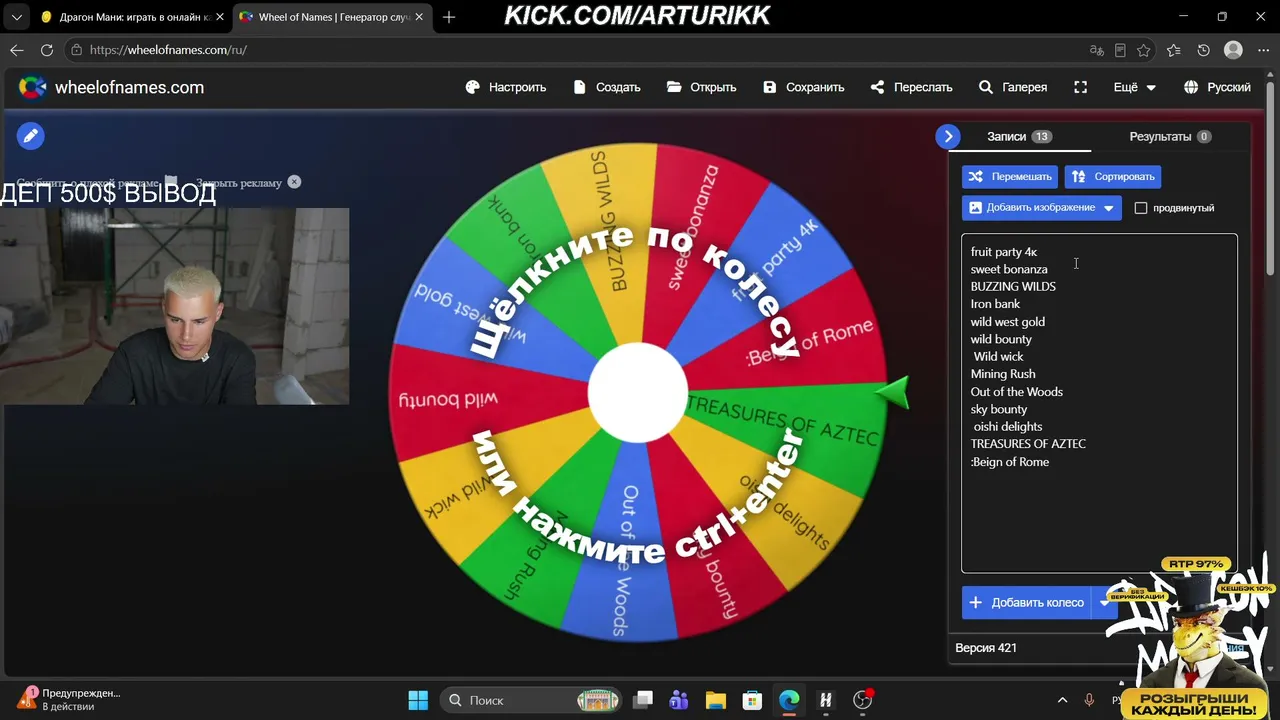Click the 'BUZZING WILDS' entry line
1280x720 pixels.
coord(1013,286)
